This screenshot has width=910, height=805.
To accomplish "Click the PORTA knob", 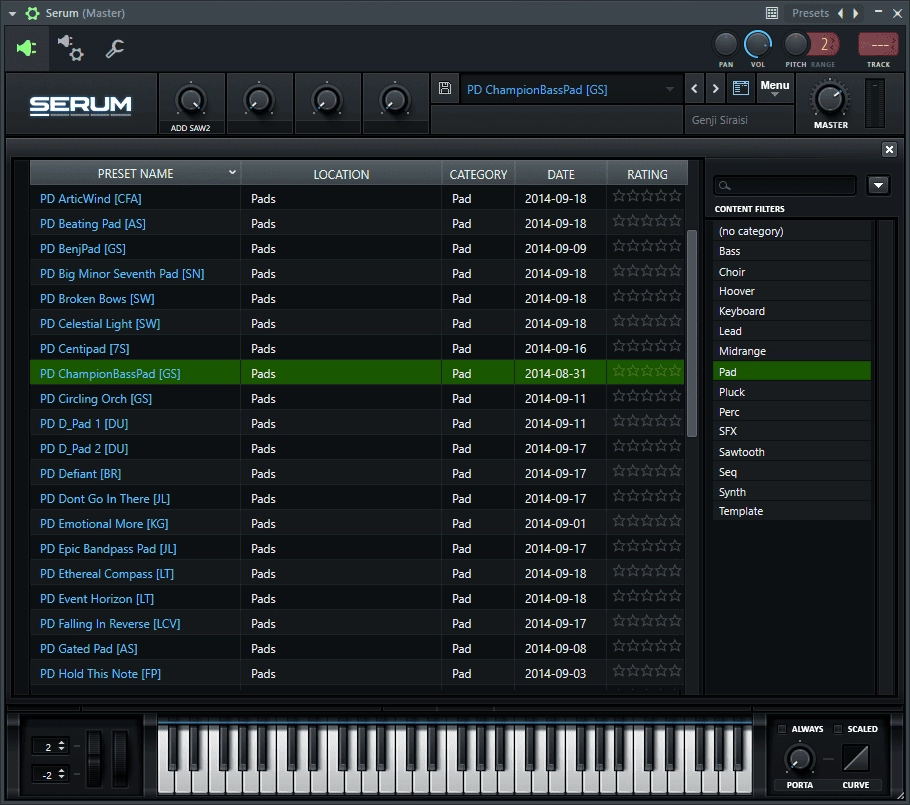I will tap(799, 759).
